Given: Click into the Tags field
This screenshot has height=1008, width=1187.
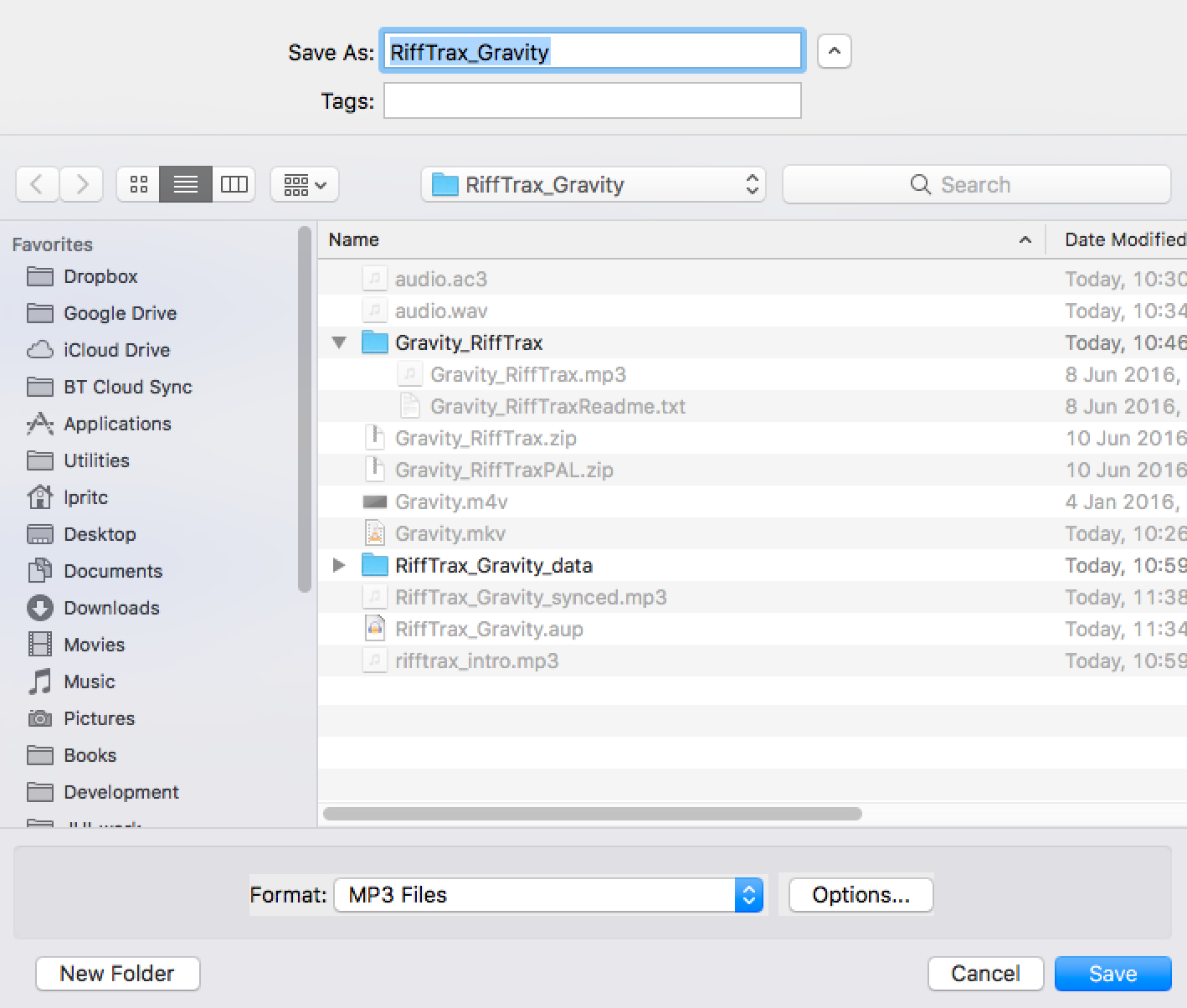Looking at the screenshot, I should click(x=593, y=100).
